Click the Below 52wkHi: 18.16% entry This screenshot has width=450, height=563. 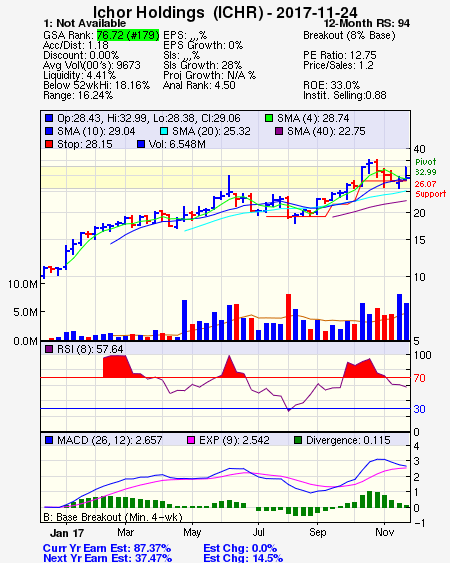click(x=96, y=85)
